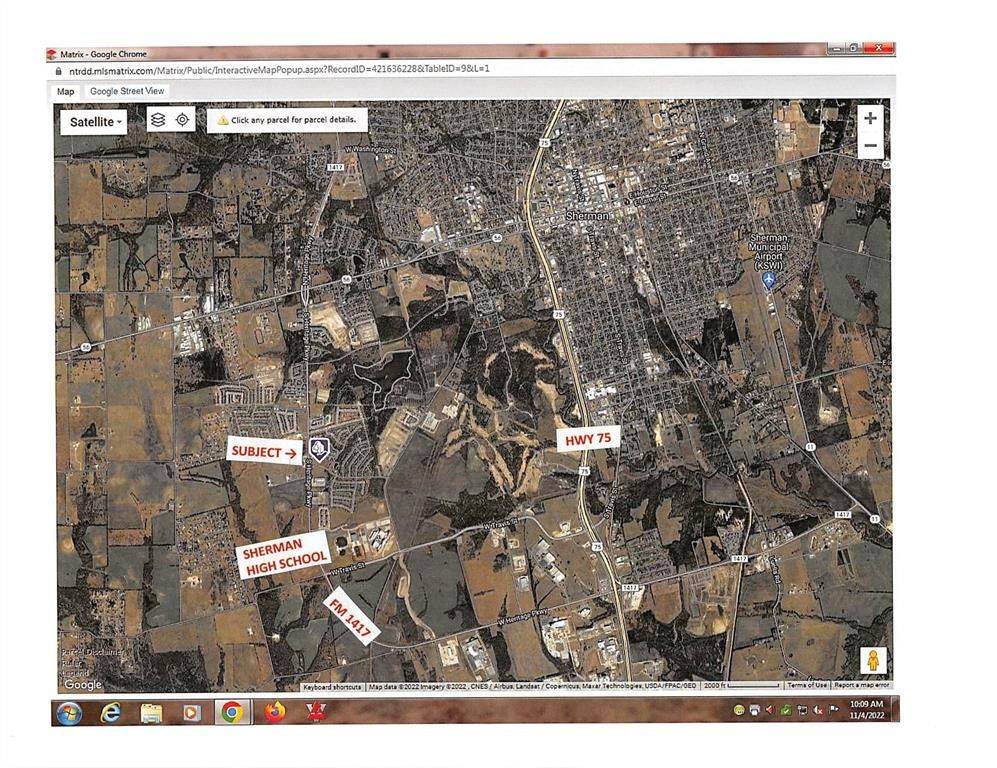The height and width of the screenshot is (768, 997).
Task: Zoom out with the minus button
Action: [x=870, y=146]
